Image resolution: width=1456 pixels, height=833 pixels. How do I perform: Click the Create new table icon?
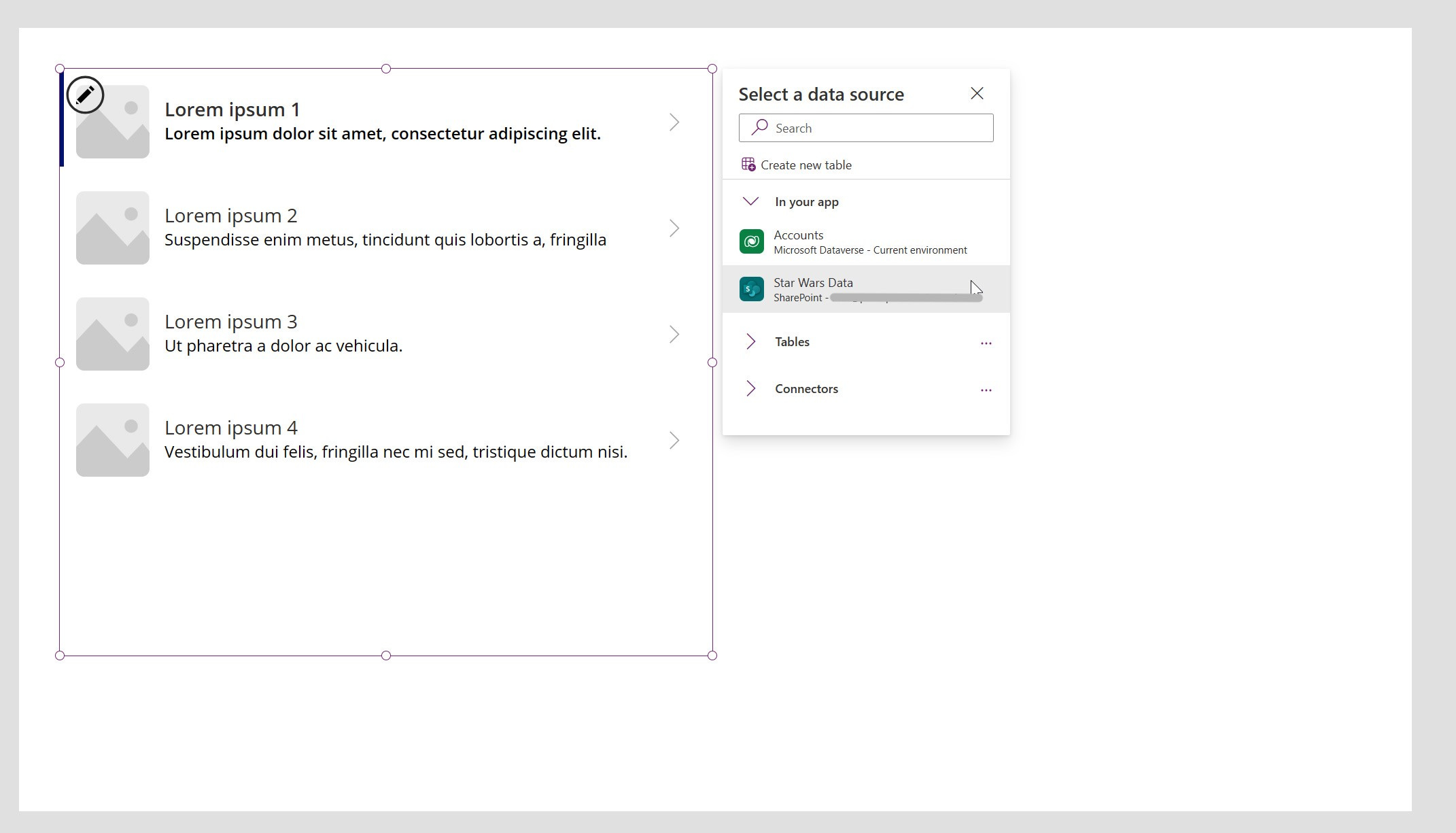pyautogui.click(x=748, y=165)
